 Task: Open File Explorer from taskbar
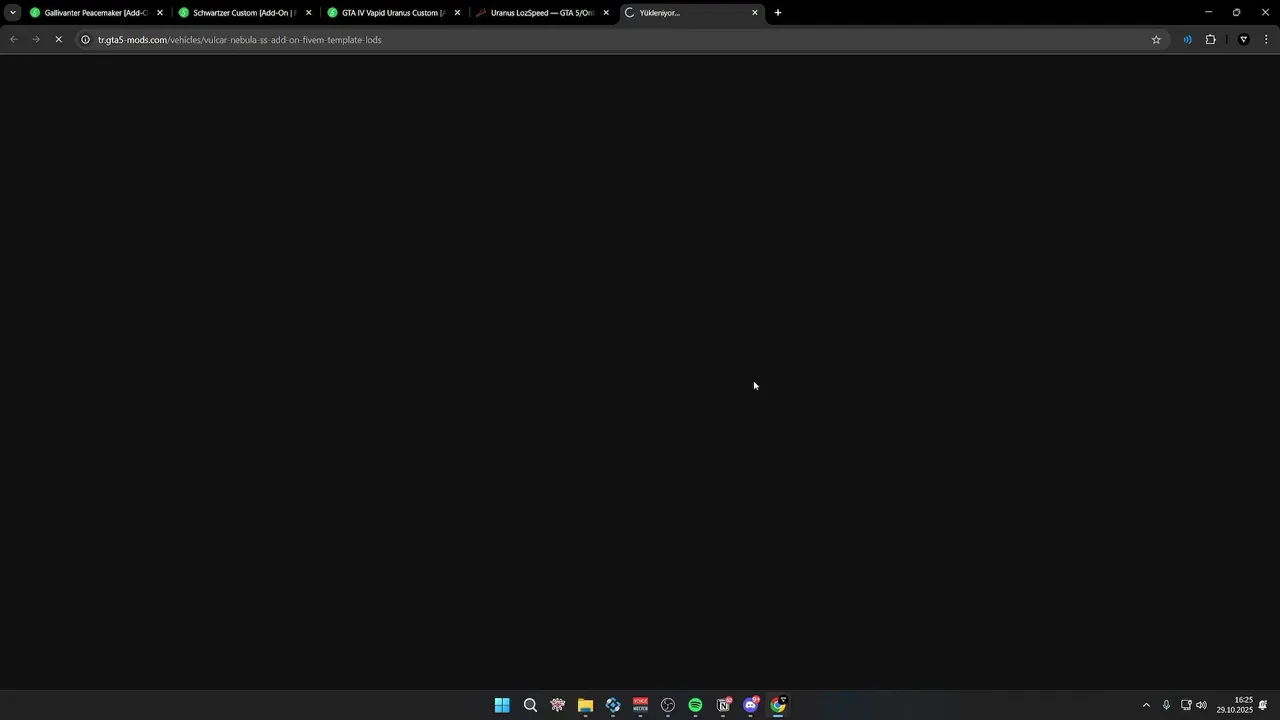[x=585, y=705]
